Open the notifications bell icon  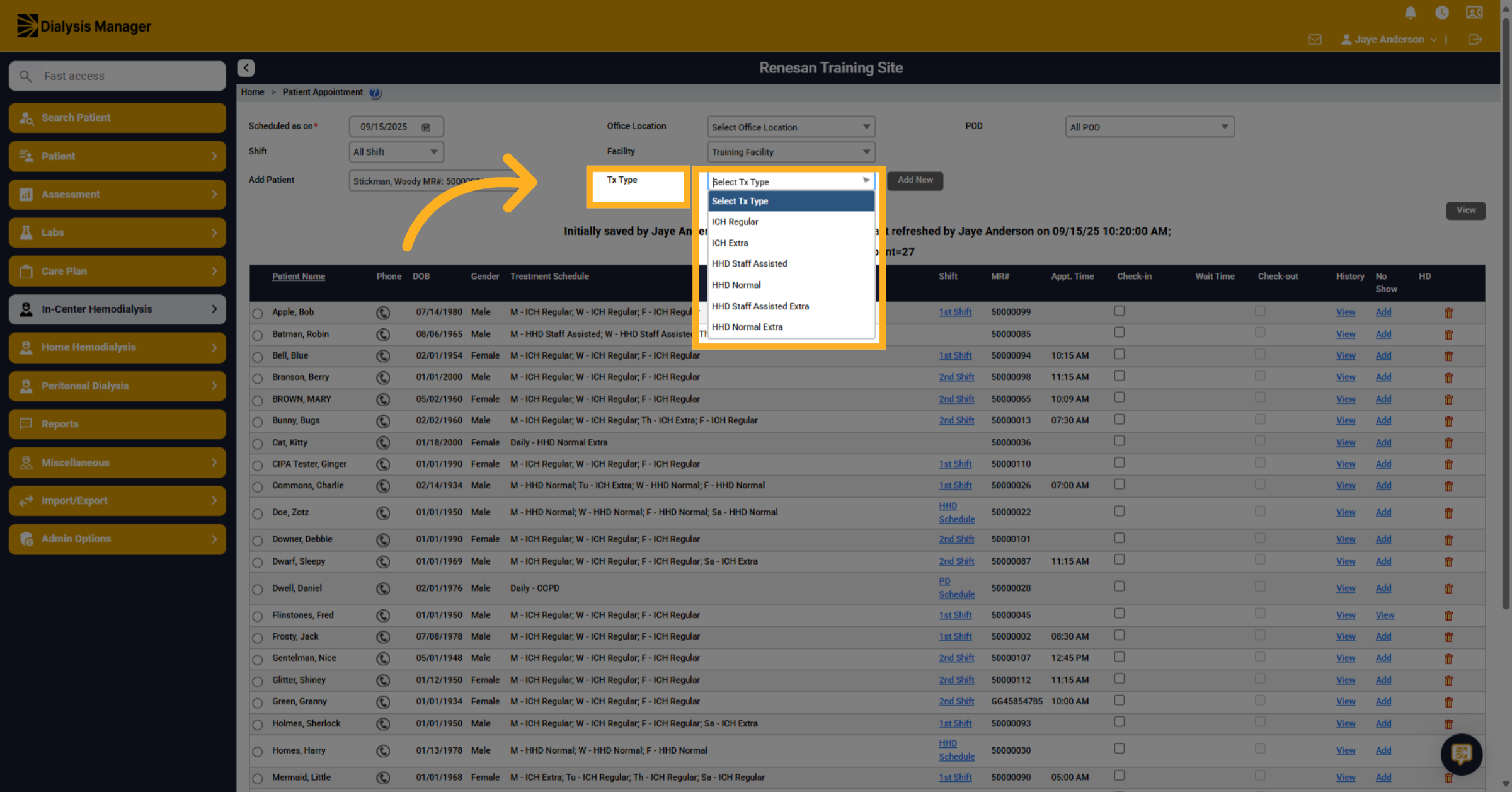[1410, 13]
